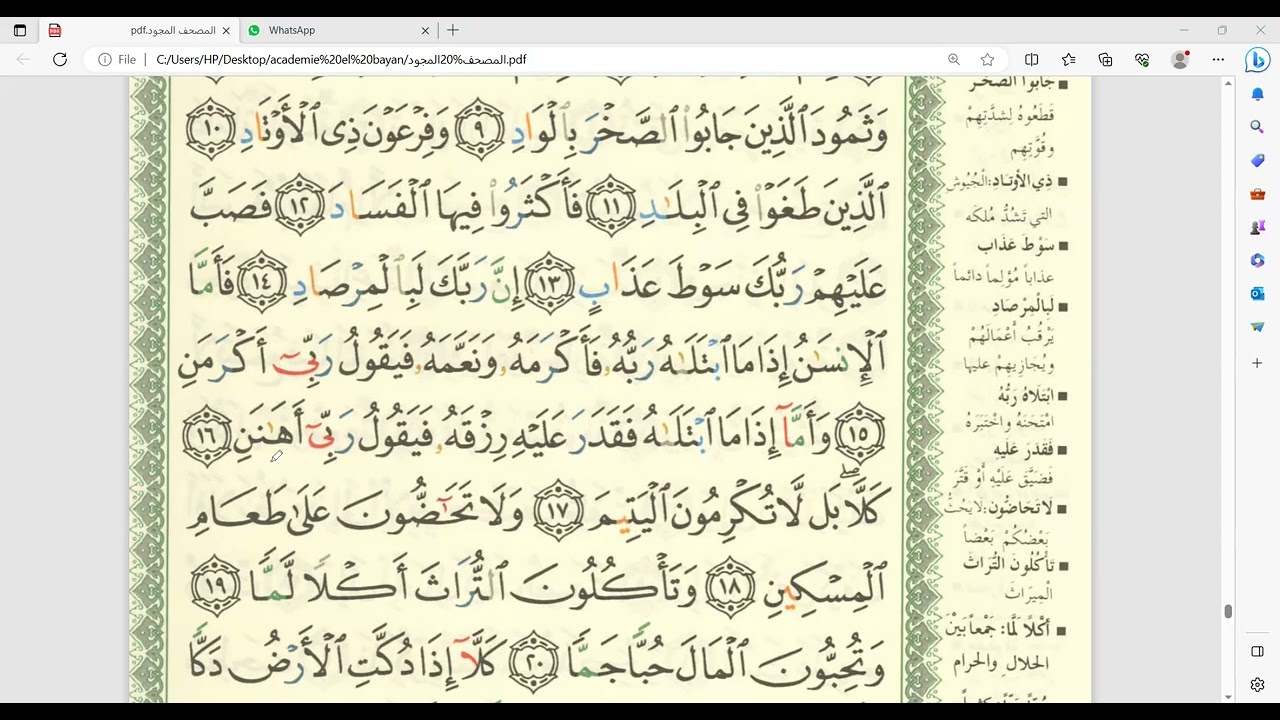Click verse number marker ١٨

coord(731,588)
